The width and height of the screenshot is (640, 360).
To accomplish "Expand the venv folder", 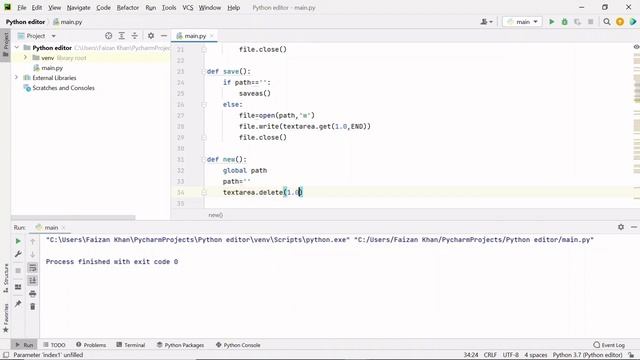I will [x=25, y=58].
